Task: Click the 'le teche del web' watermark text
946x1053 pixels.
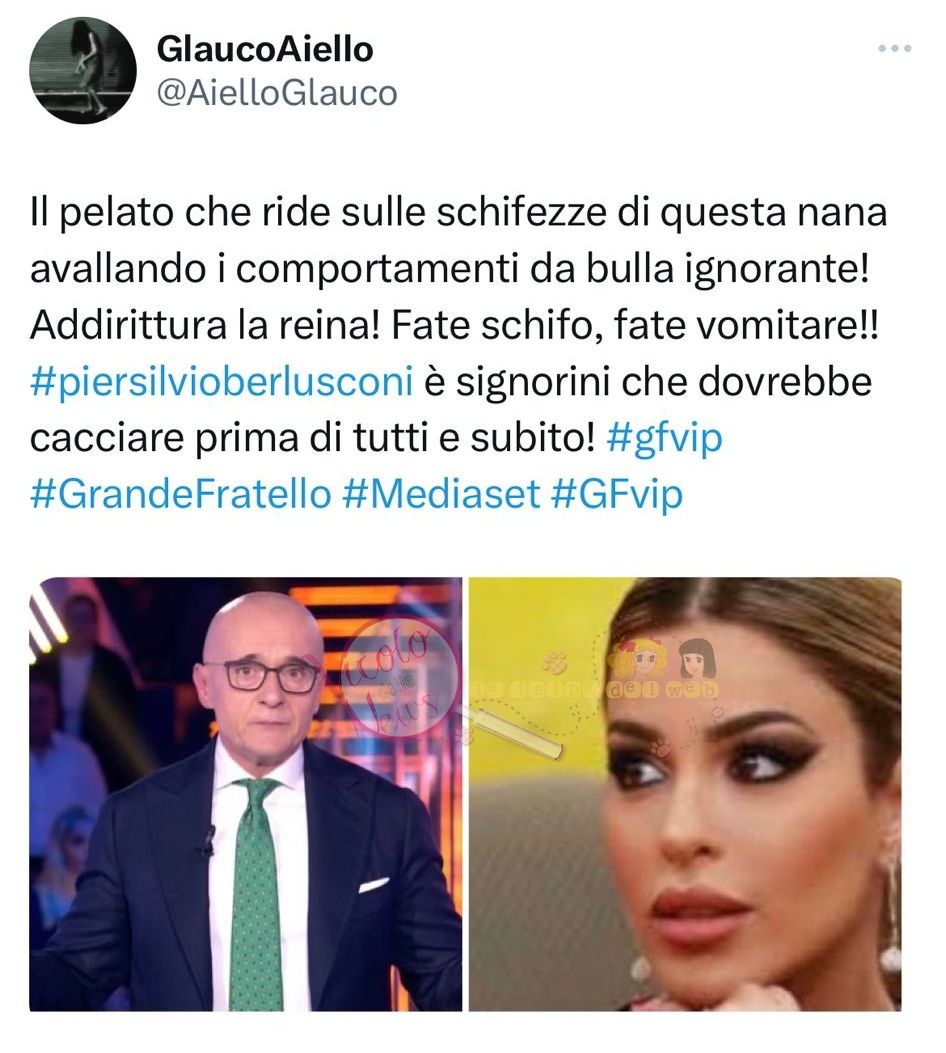Action: click(596, 689)
